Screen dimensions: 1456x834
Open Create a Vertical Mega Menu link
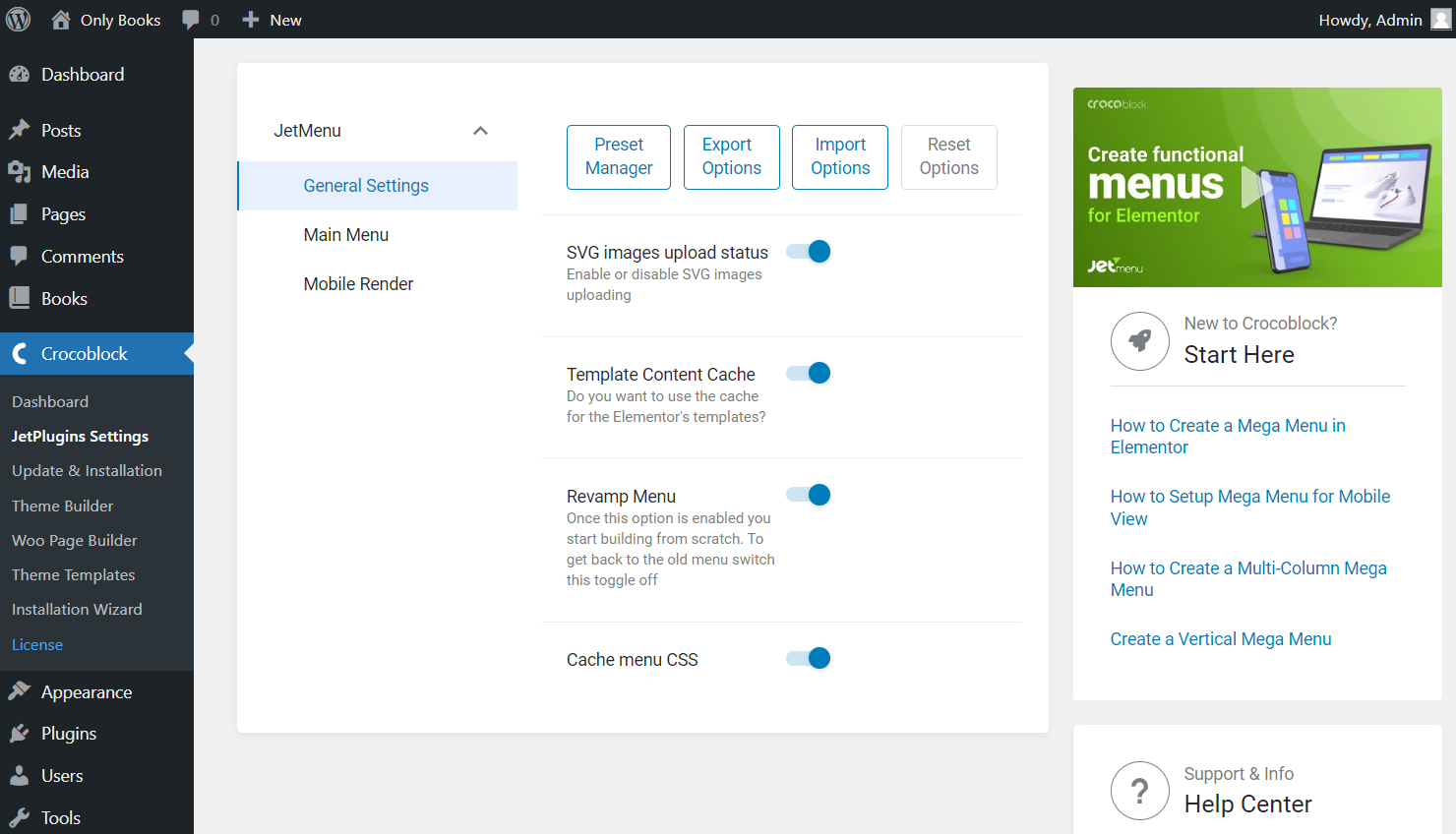(1221, 639)
